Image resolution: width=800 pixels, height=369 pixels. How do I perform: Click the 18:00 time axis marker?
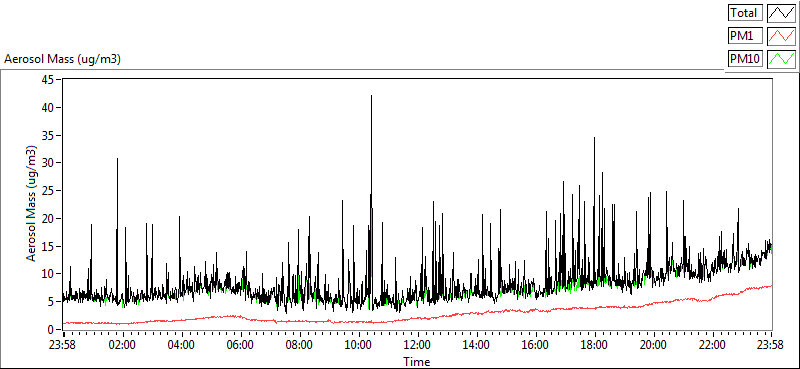(x=594, y=344)
